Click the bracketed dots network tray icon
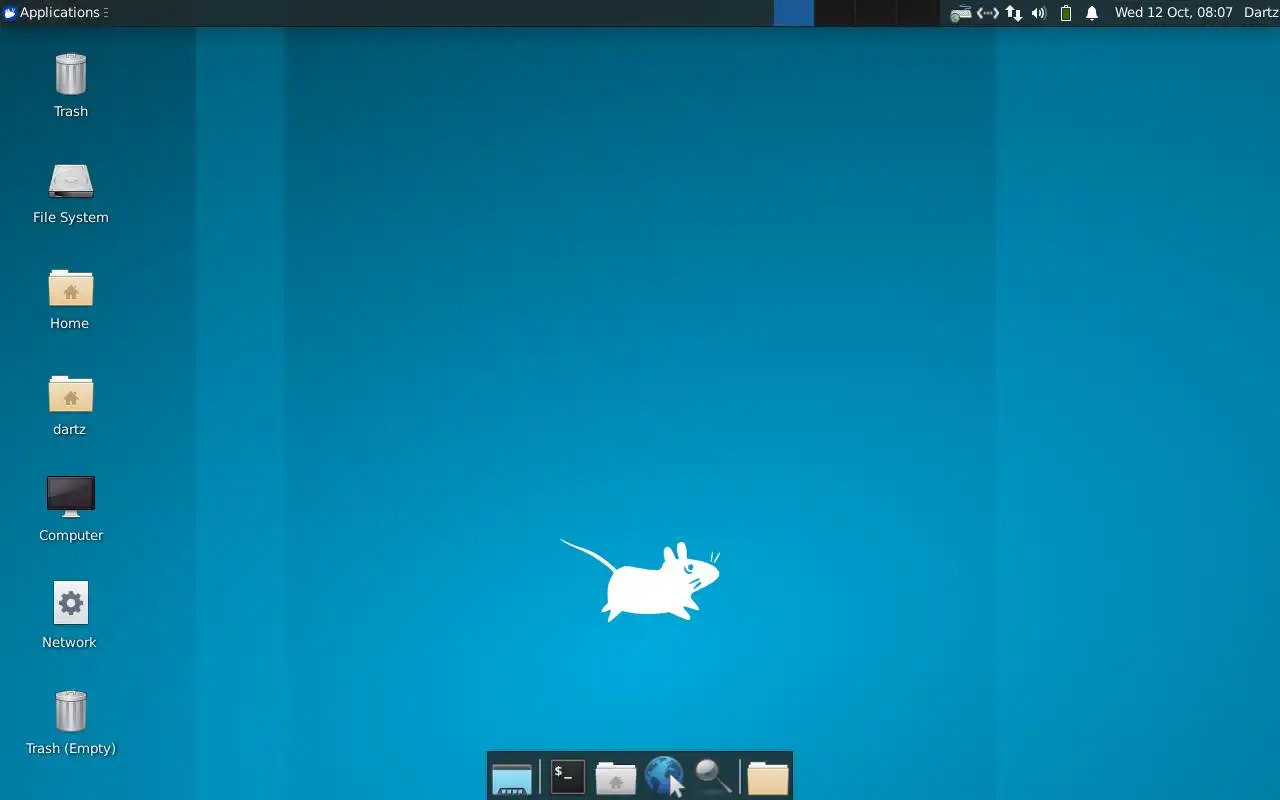The image size is (1280, 800). tap(988, 13)
